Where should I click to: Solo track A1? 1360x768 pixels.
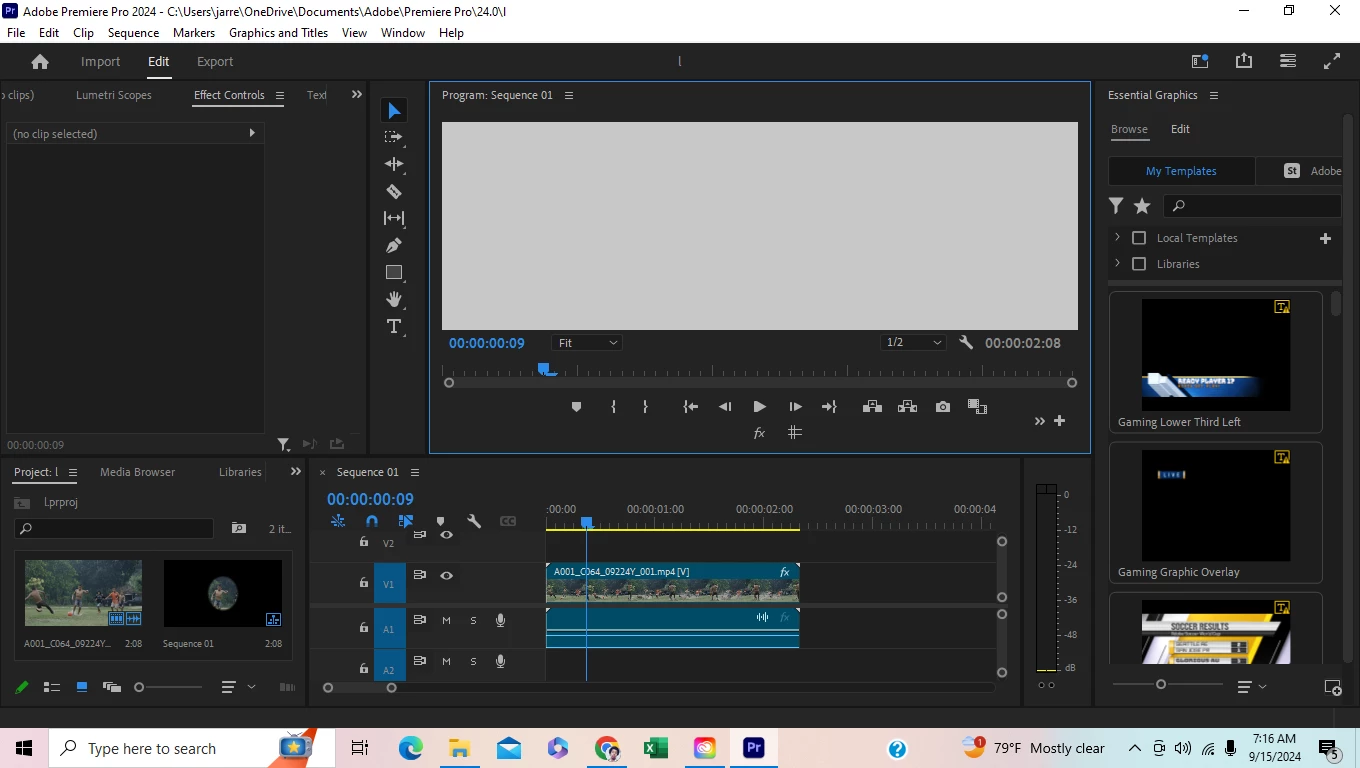pos(473,621)
